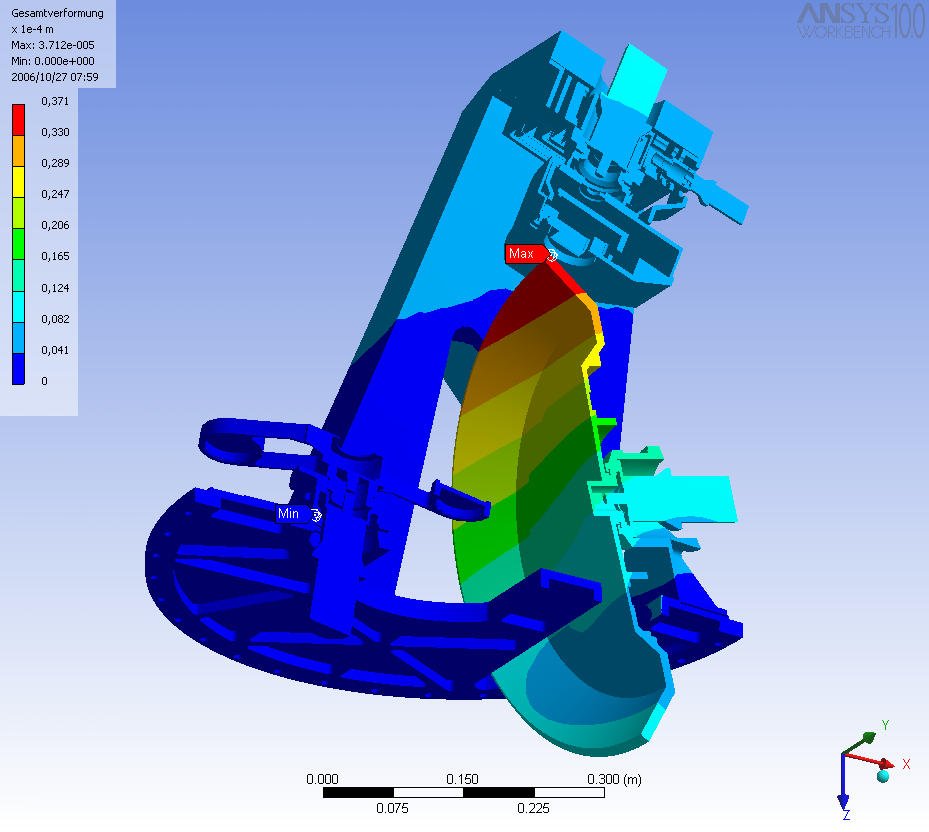Click the Gesamtverformung result title
The image size is (929, 832).
[x=48, y=15]
